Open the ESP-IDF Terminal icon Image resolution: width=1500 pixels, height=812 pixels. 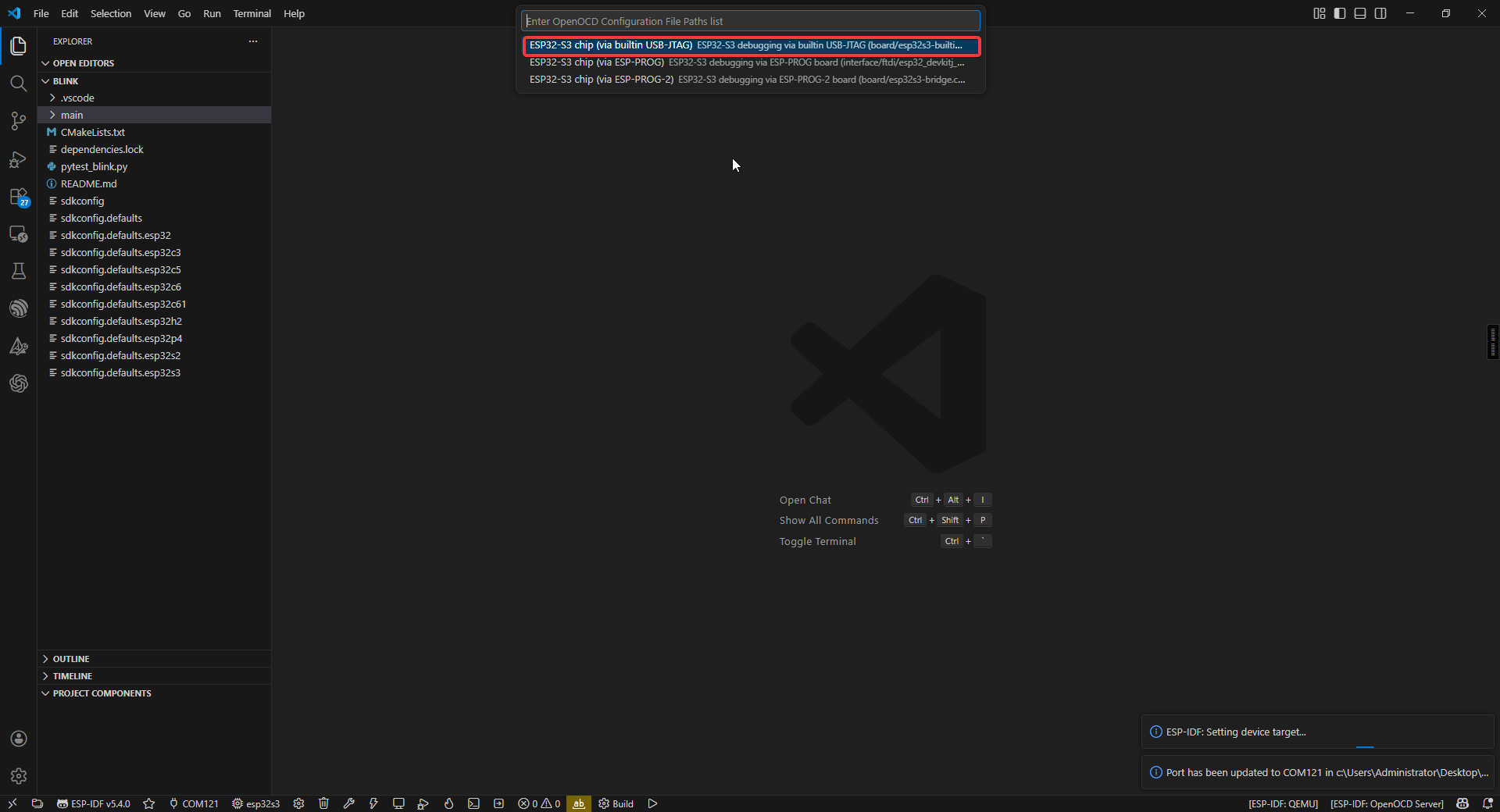[473, 803]
